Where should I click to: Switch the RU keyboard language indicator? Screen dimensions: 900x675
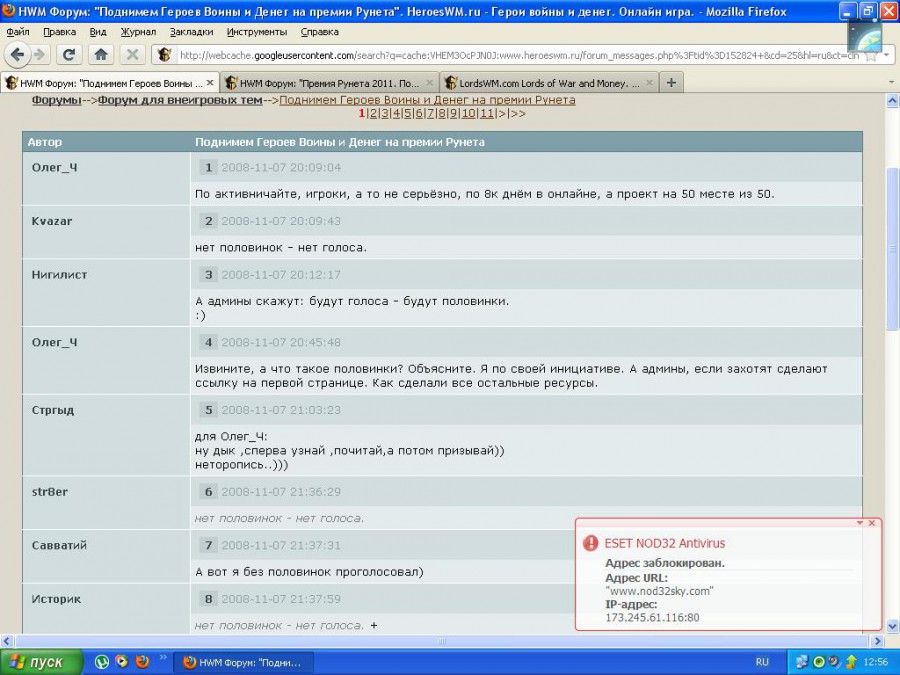point(762,662)
